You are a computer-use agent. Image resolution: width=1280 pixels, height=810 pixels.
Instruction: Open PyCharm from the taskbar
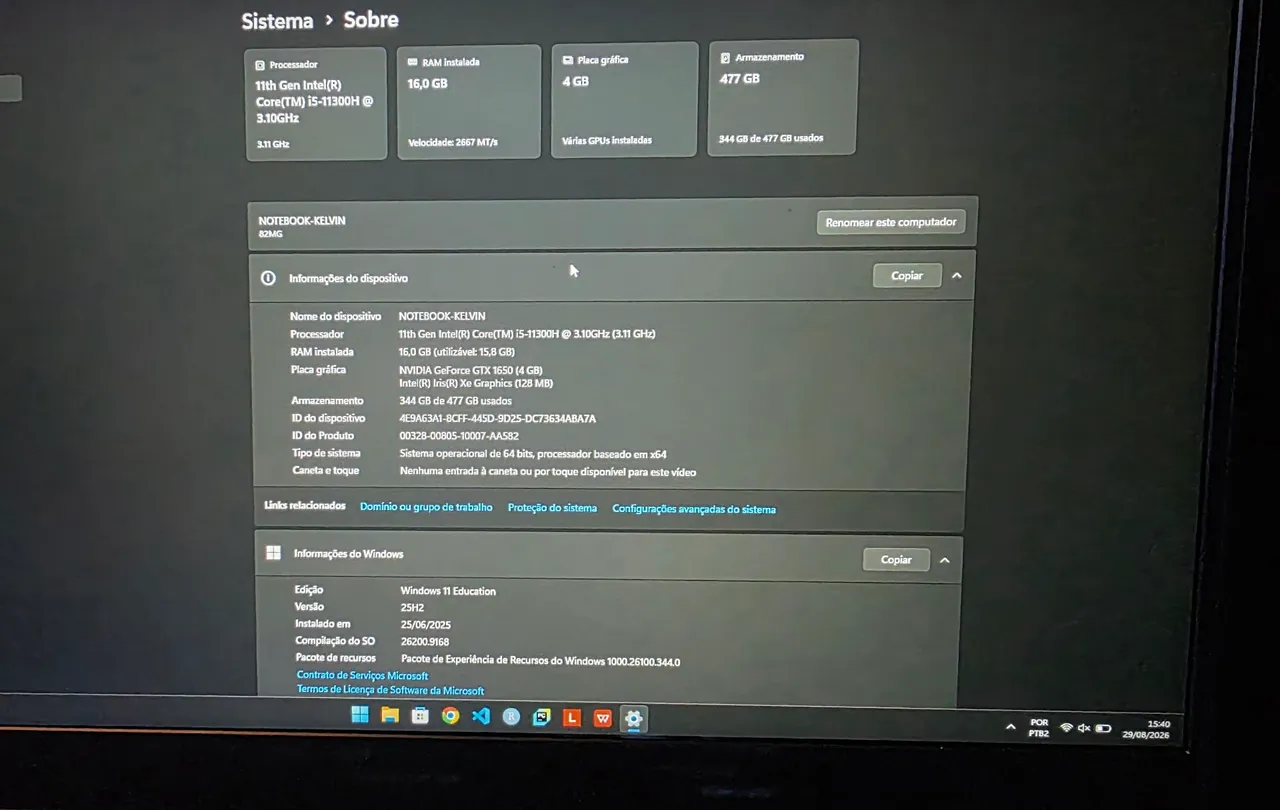(541, 717)
